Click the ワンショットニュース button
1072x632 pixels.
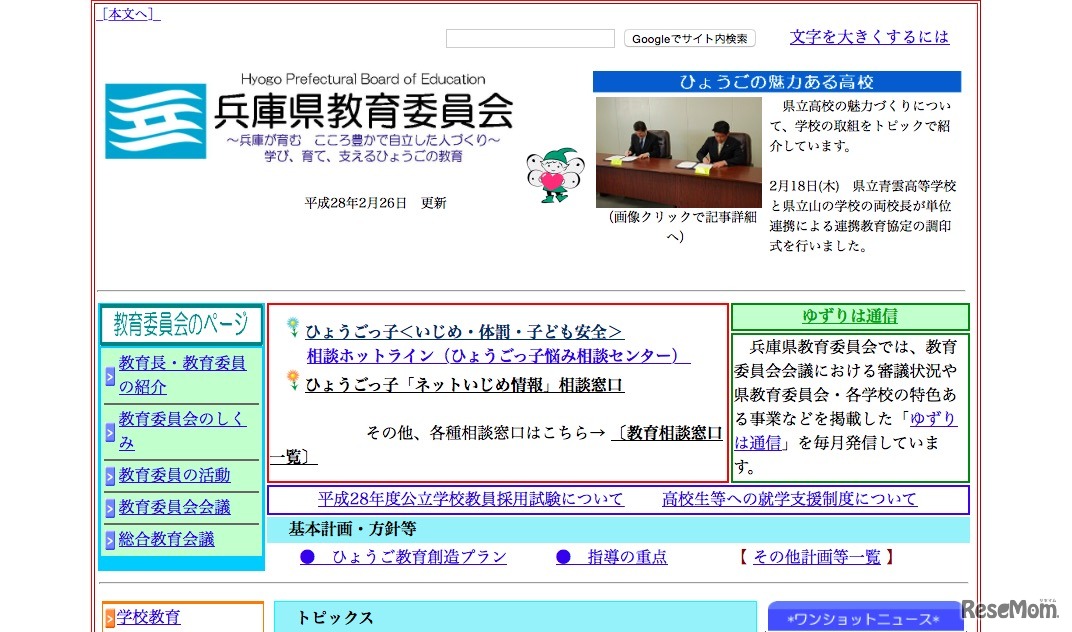866,618
